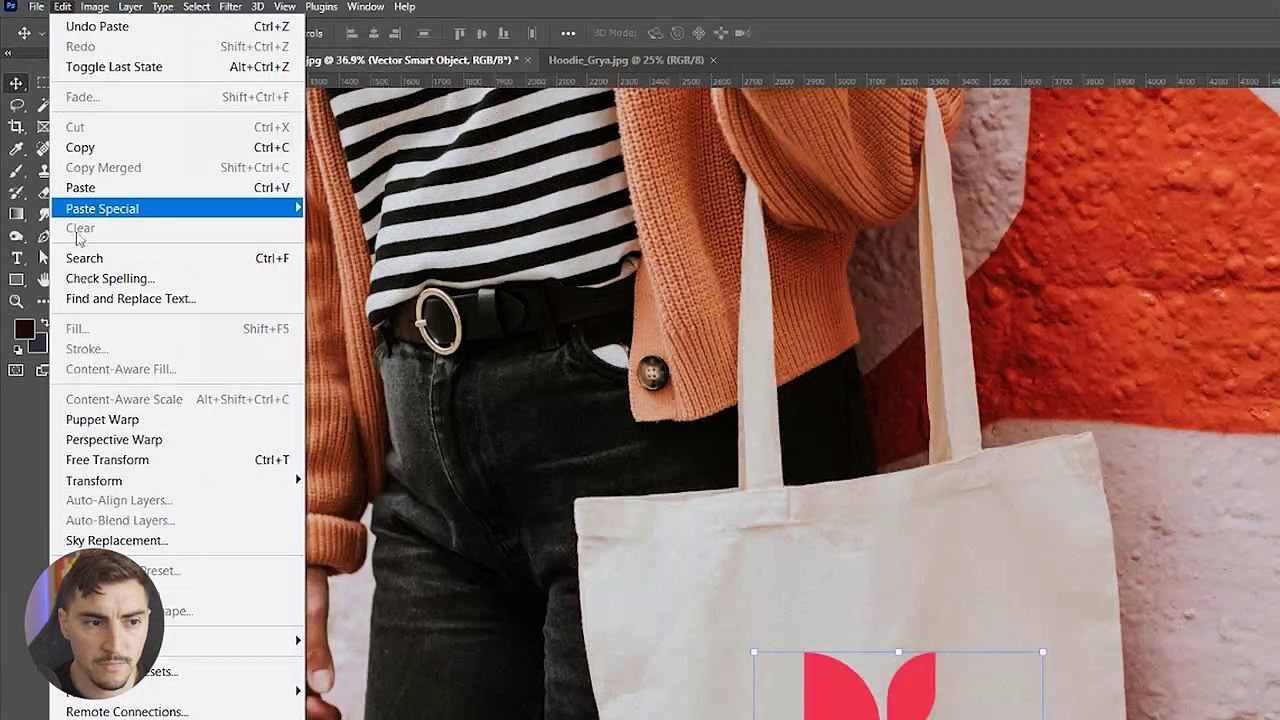Click the top-center transform handle on canvas
Viewport: 1280px width, 720px height.
pos(898,652)
